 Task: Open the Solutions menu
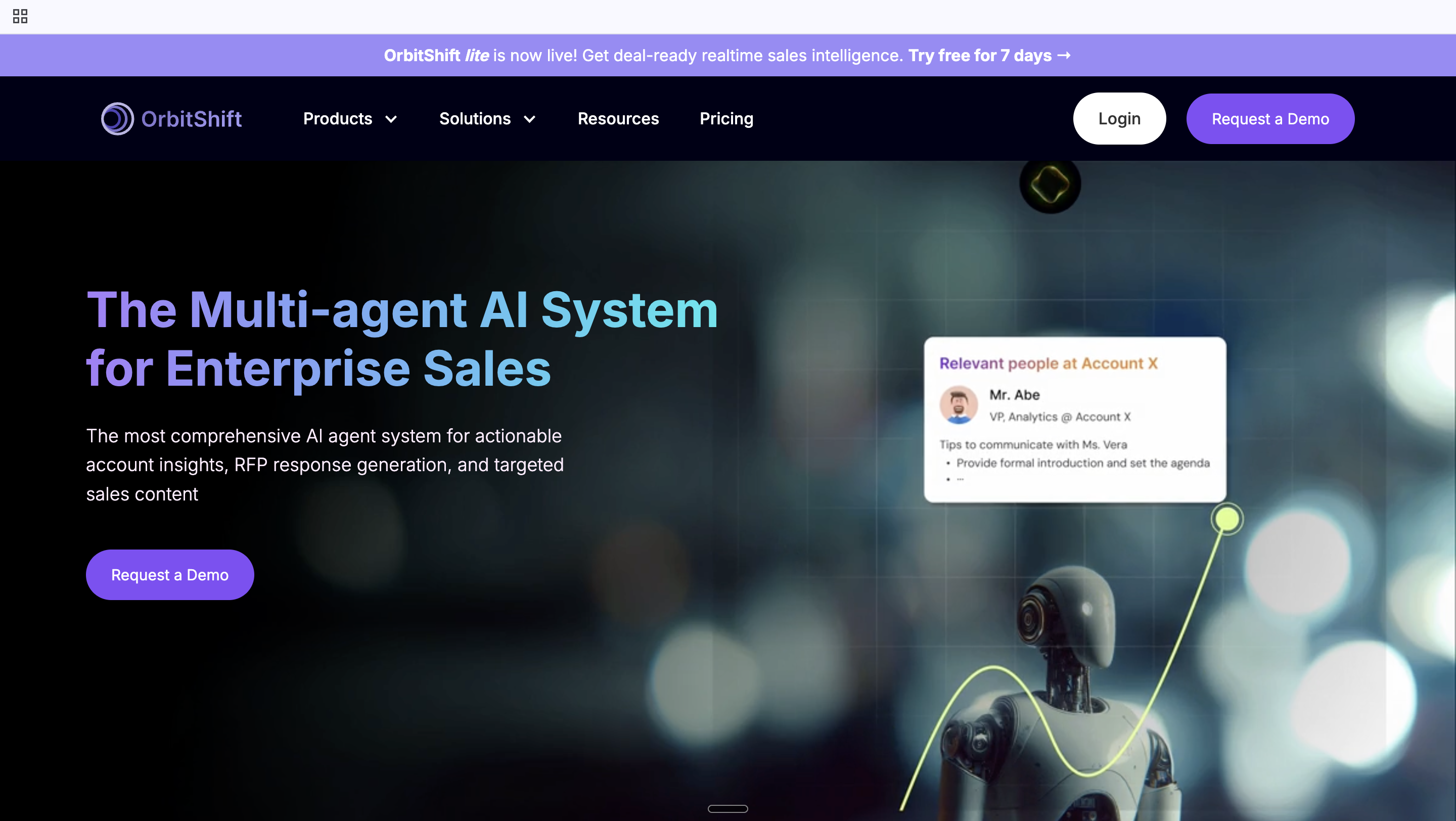click(475, 119)
